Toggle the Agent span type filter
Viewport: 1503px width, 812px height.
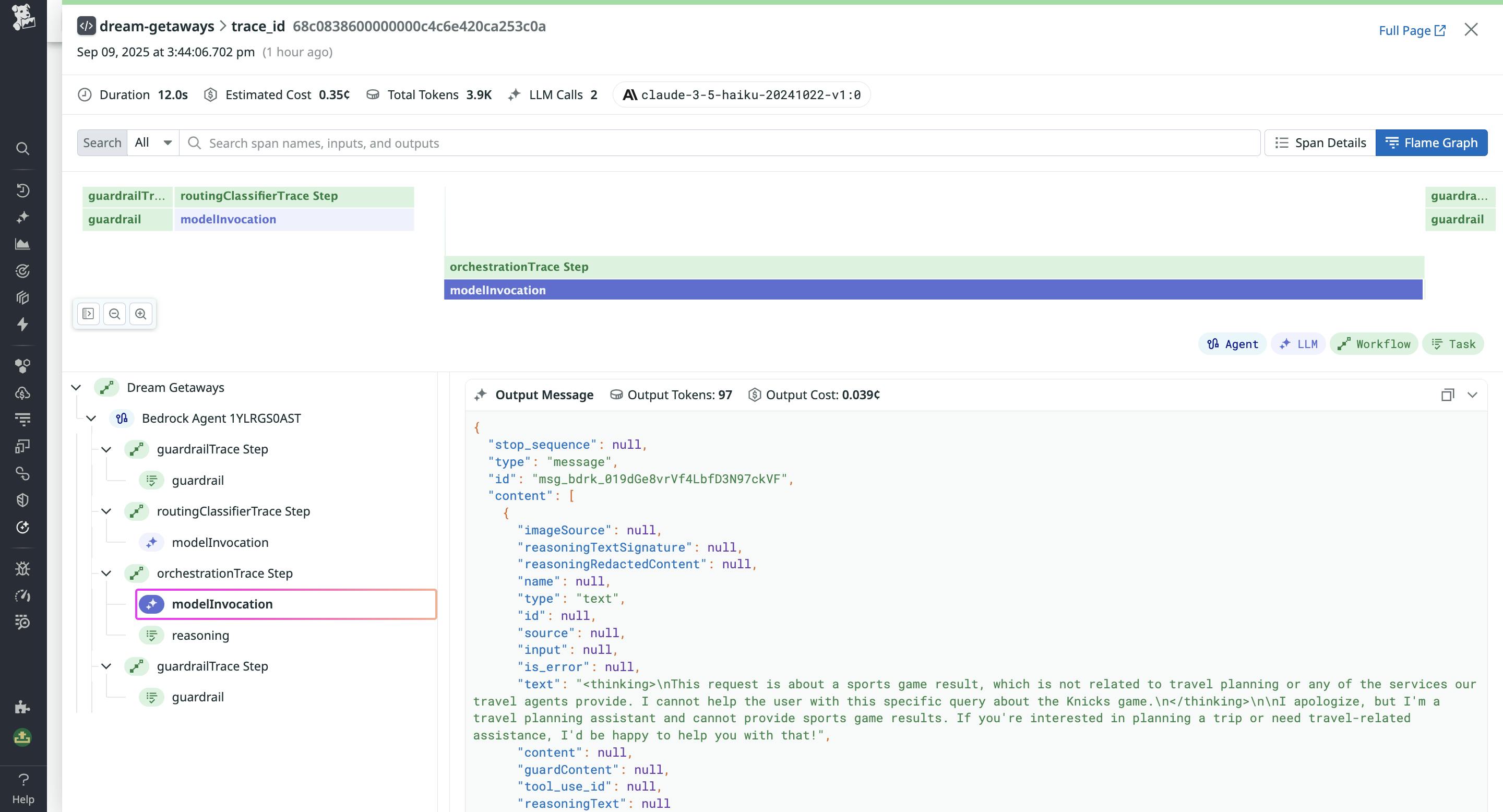(x=1232, y=344)
